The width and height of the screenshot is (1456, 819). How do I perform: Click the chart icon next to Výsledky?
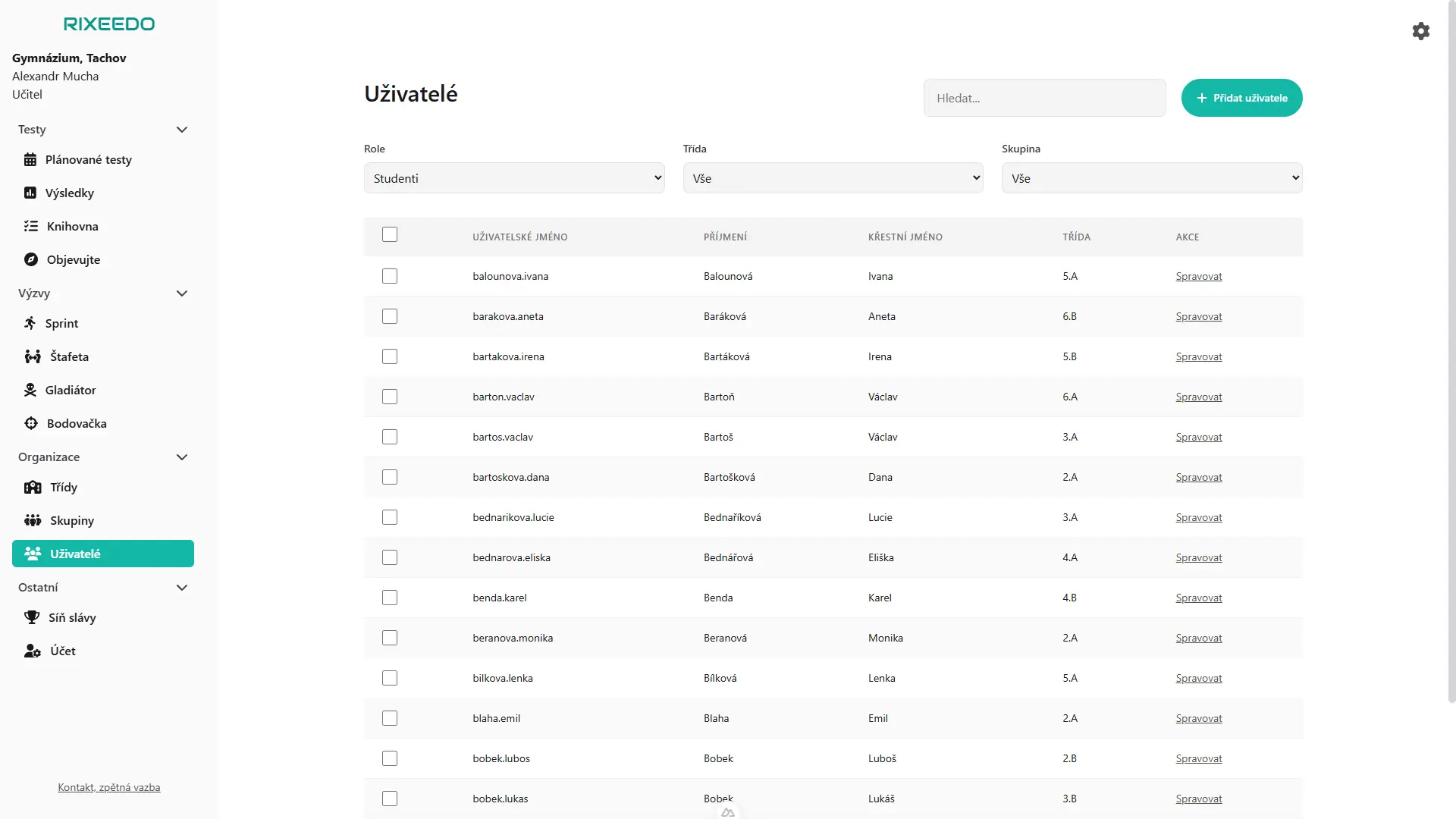30,193
